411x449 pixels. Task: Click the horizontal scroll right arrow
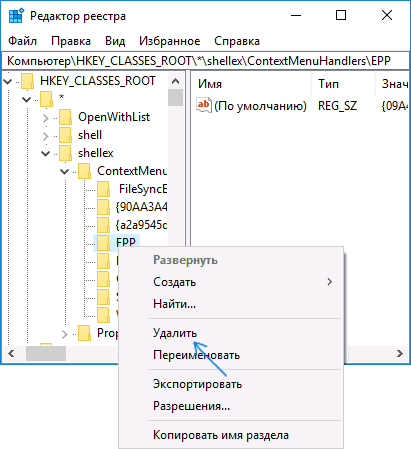[400, 353]
